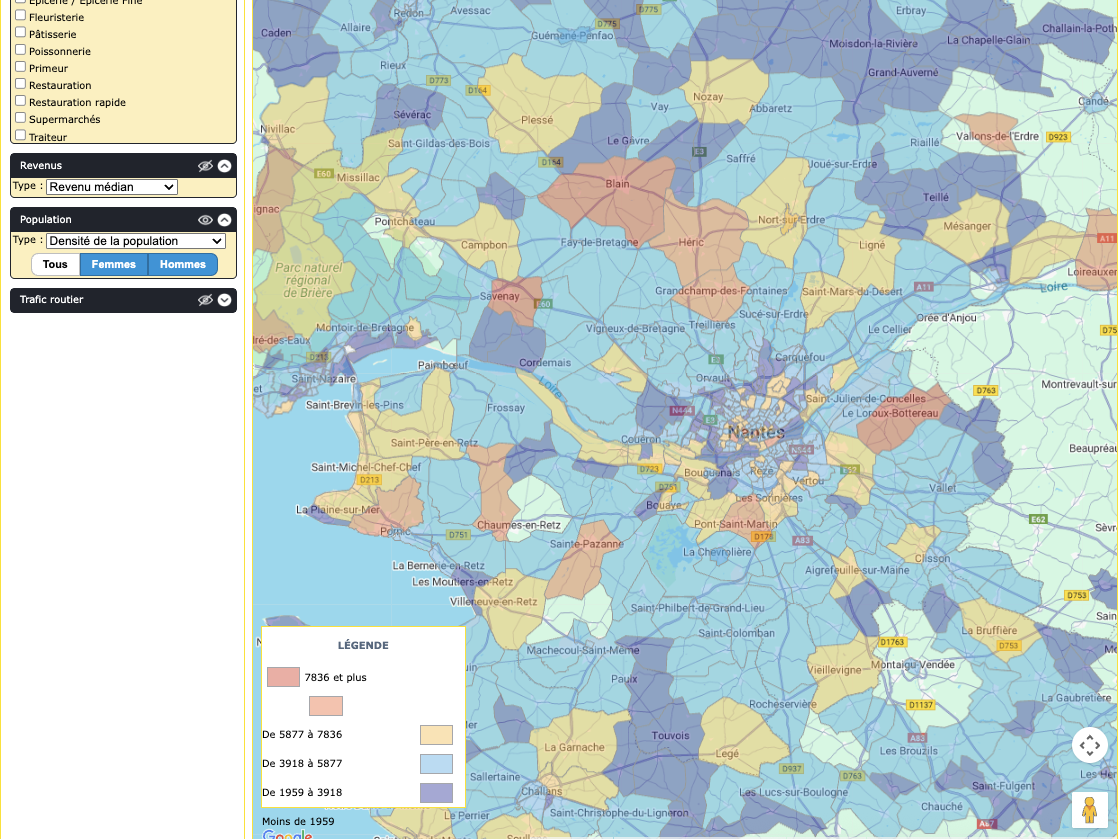The image size is (1119, 839).
Task: Collapse the Revenus panel
Action: (x=224, y=166)
